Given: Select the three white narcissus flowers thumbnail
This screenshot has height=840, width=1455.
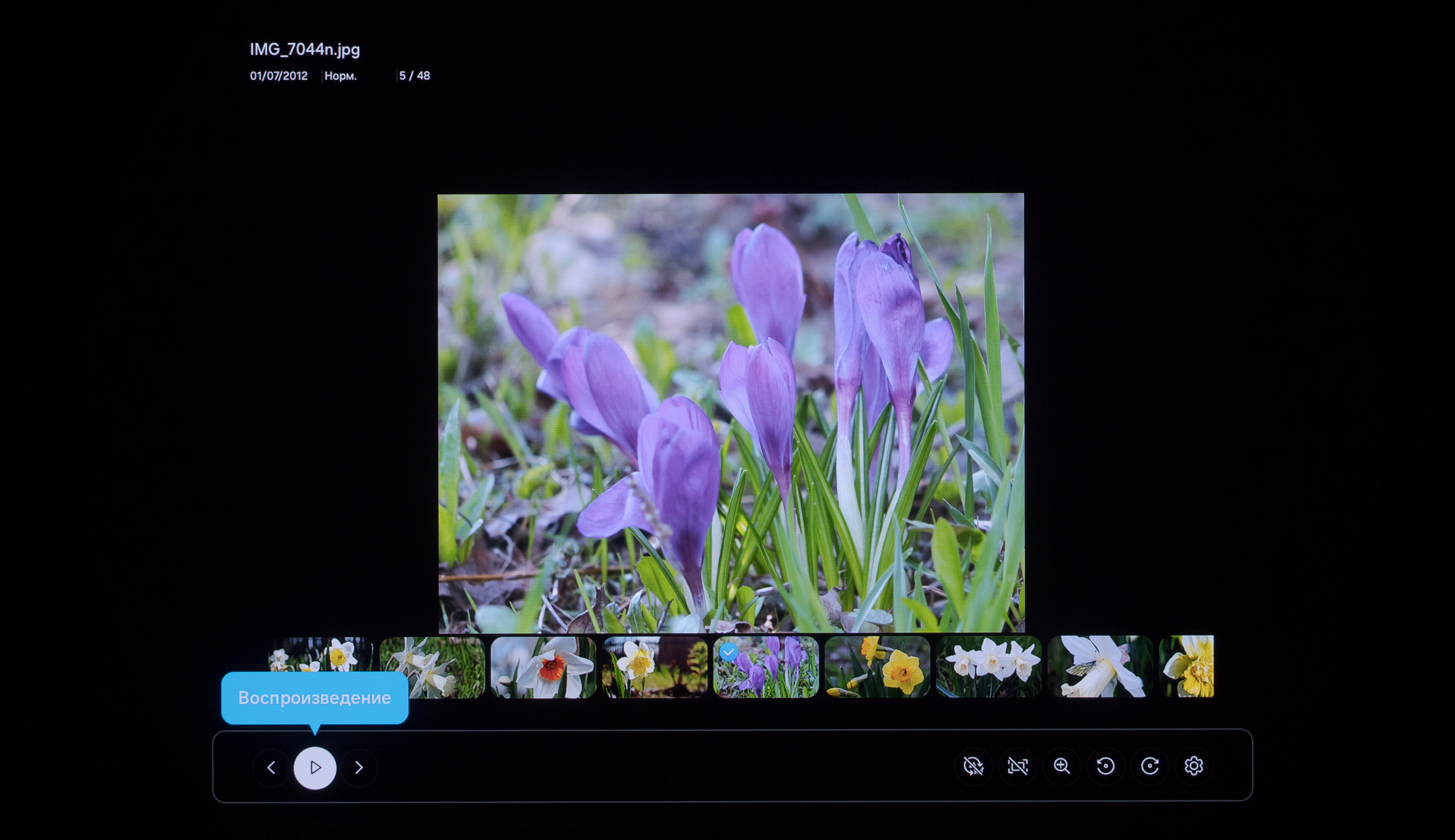Looking at the screenshot, I should [988, 667].
